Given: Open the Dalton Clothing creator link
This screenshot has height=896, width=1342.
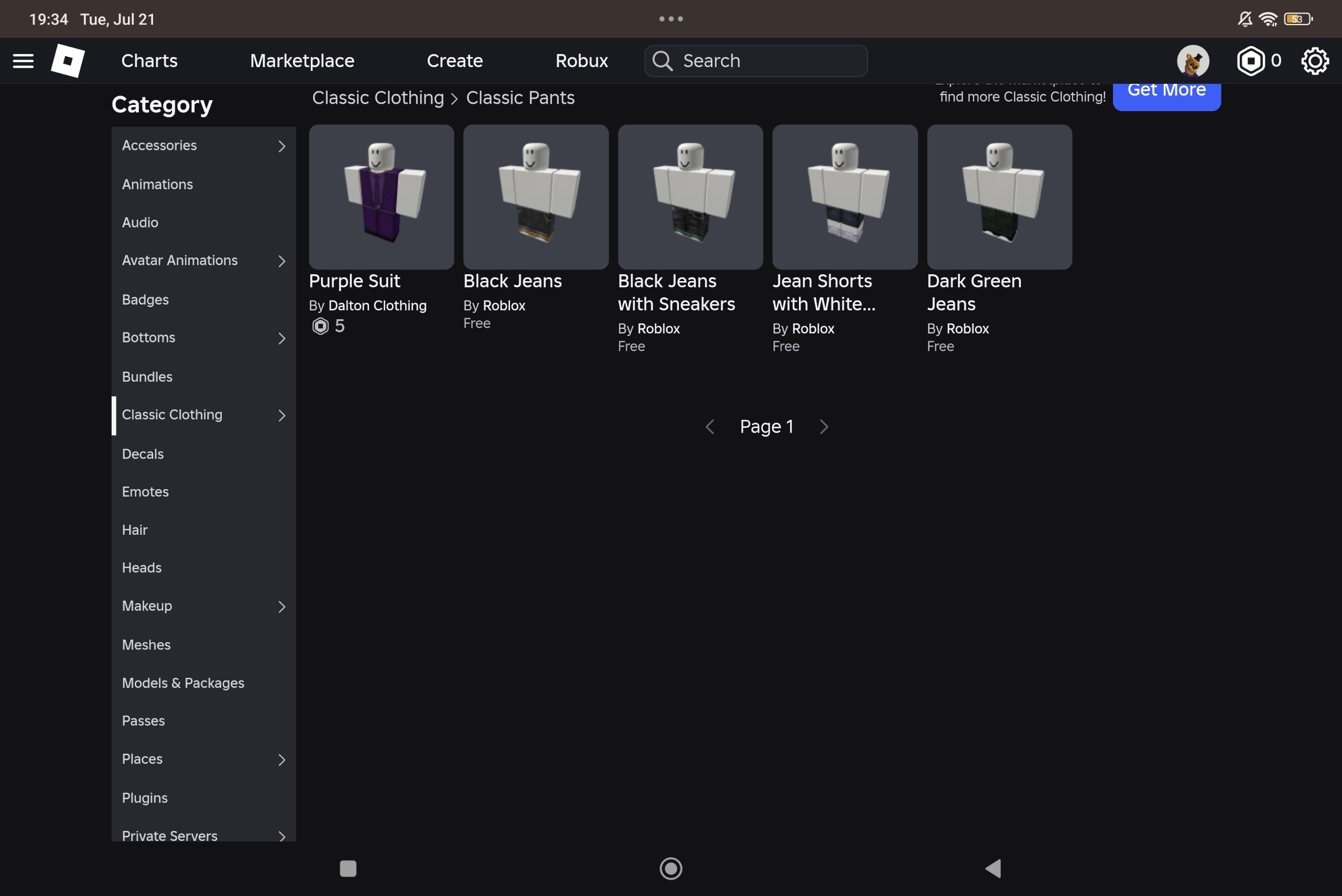Looking at the screenshot, I should pyautogui.click(x=377, y=306).
